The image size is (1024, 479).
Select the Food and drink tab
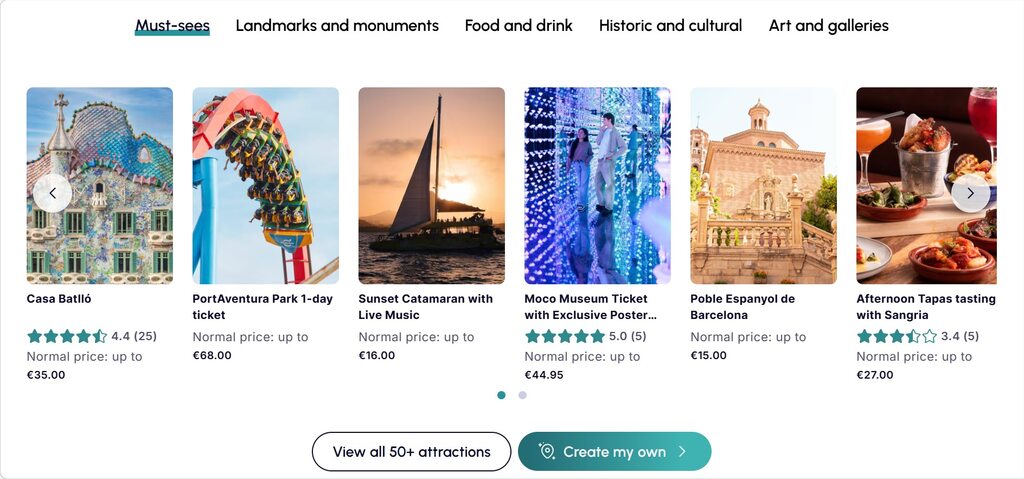(518, 26)
